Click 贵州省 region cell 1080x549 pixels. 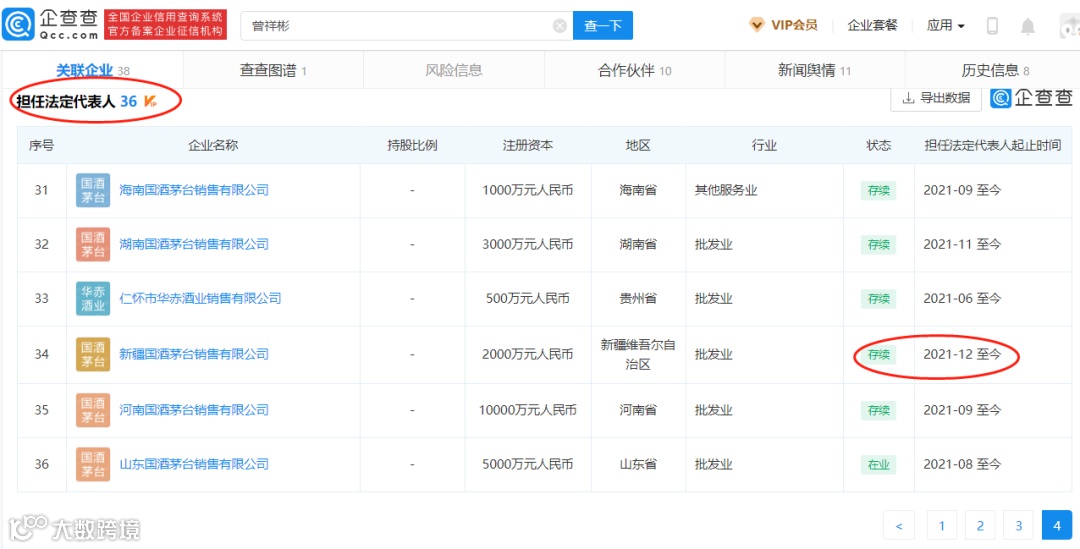pyautogui.click(x=638, y=299)
